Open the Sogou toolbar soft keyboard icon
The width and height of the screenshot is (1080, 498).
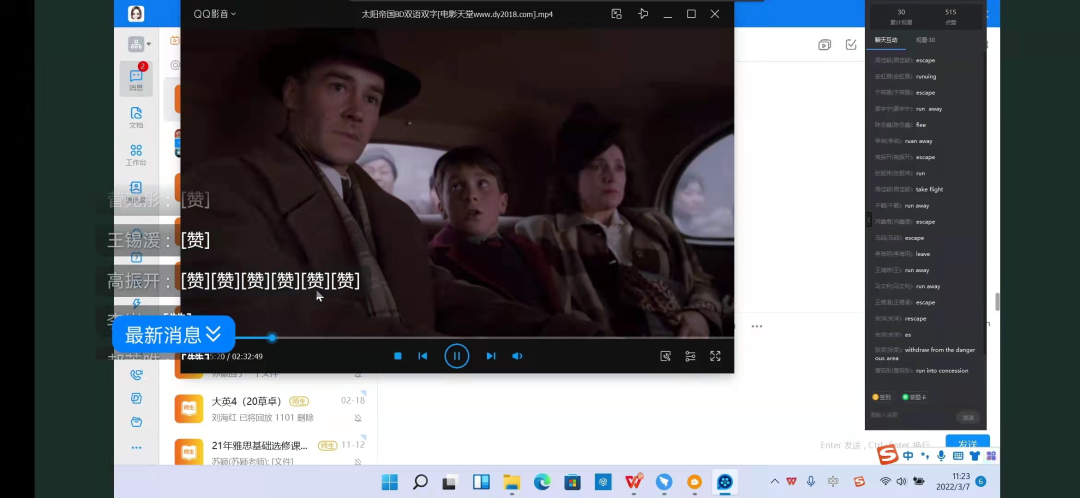click(958, 456)
